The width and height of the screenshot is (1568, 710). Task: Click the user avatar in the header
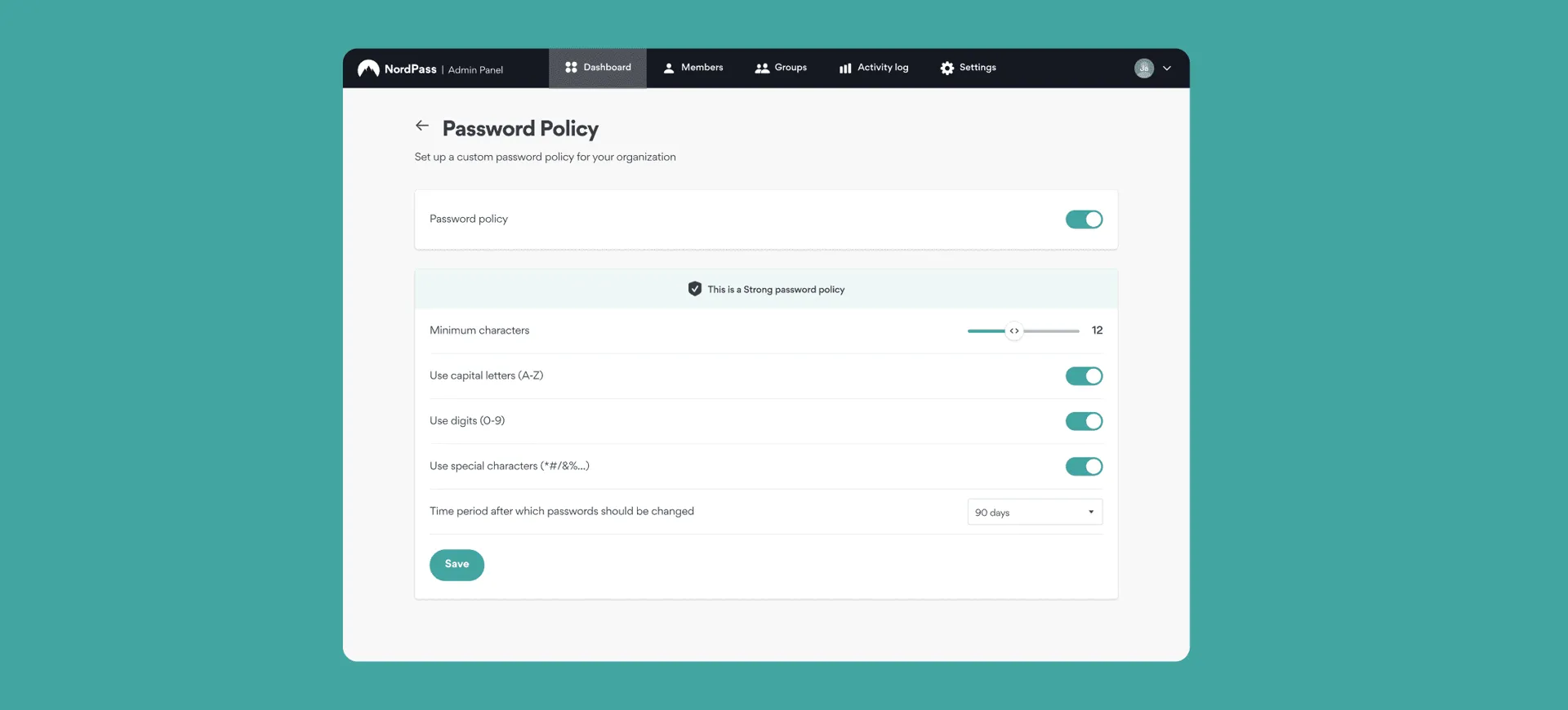[1143, 69]
